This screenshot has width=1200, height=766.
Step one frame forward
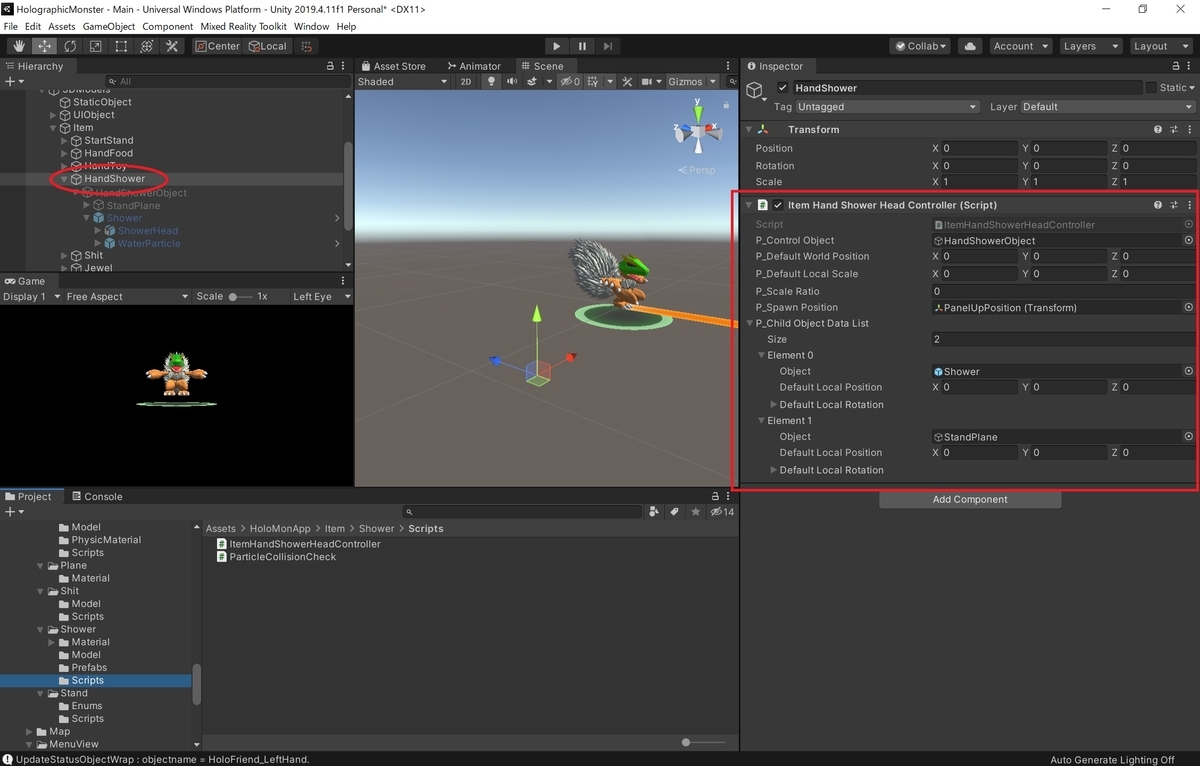pos(607,46)
